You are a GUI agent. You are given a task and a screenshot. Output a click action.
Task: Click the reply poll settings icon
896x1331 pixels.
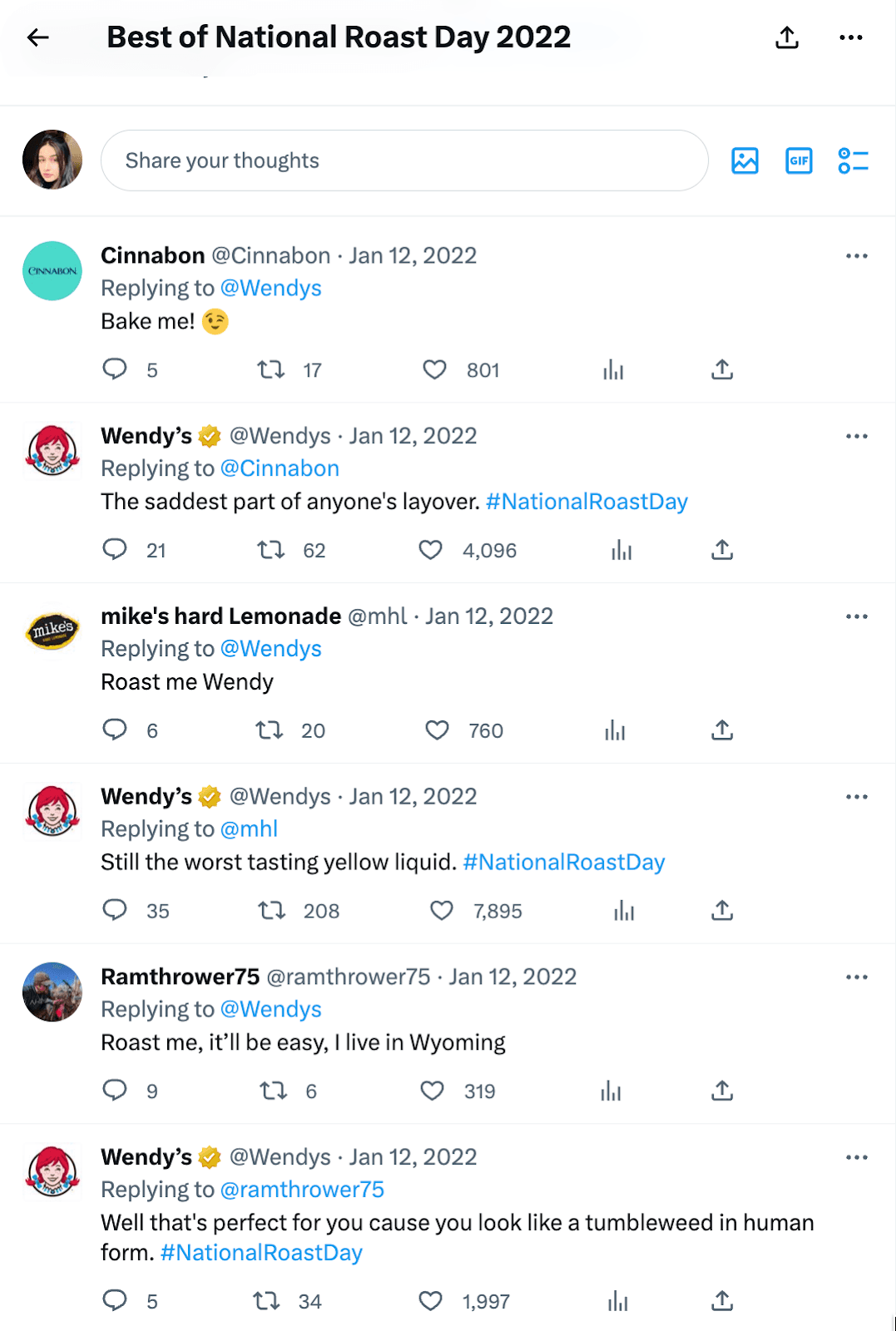(851, 161)
